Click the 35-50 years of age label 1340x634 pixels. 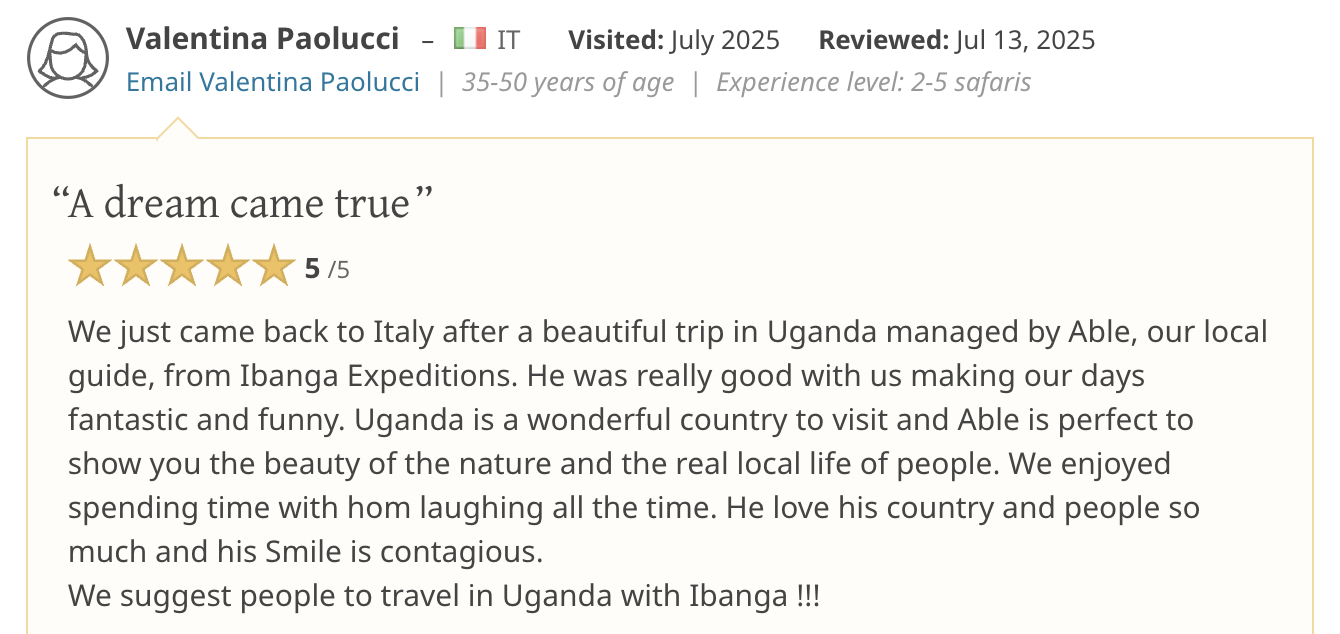click(567, 82)
